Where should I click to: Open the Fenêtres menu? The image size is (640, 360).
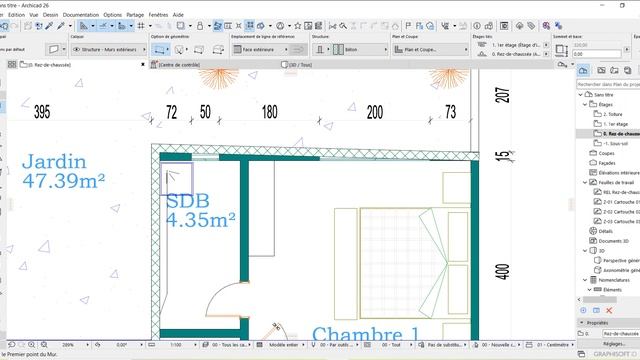(x=158, y=15)
